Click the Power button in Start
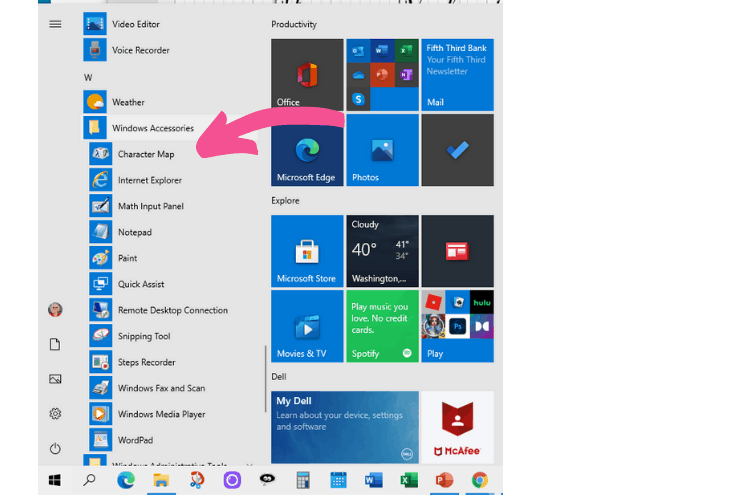 [x=55, y=448]
